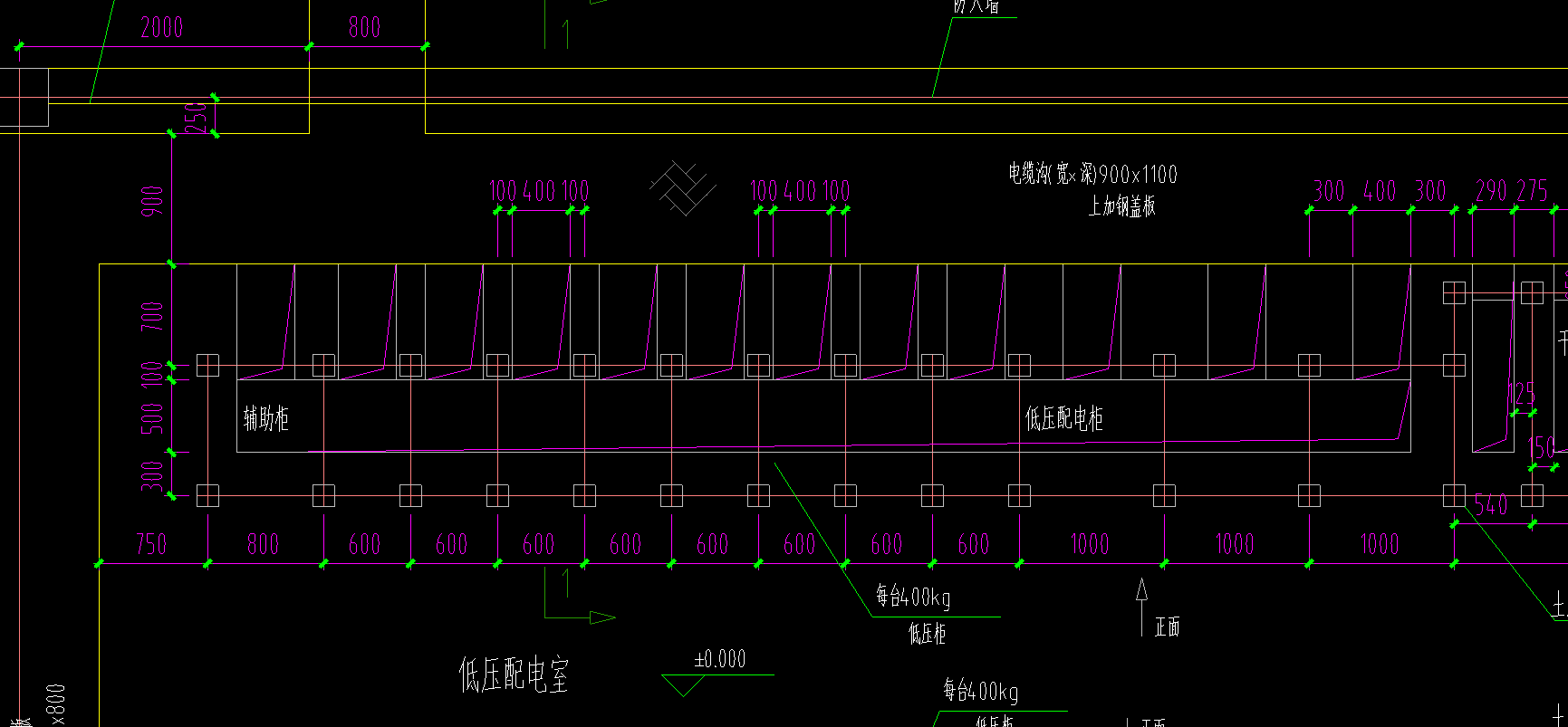Select the vertical 900 dimension text
The width and height of the screenshot is (1568, 727).
(x=153, y=201)
